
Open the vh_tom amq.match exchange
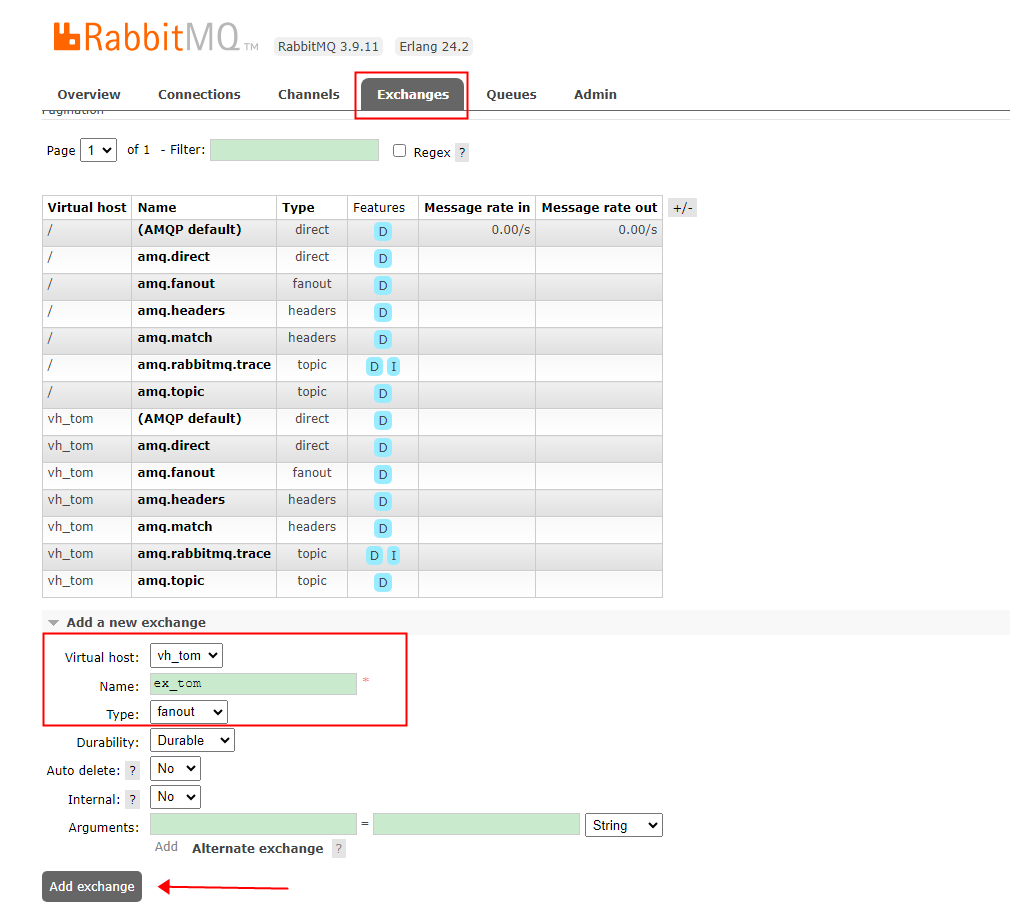(x=175, y=527)
